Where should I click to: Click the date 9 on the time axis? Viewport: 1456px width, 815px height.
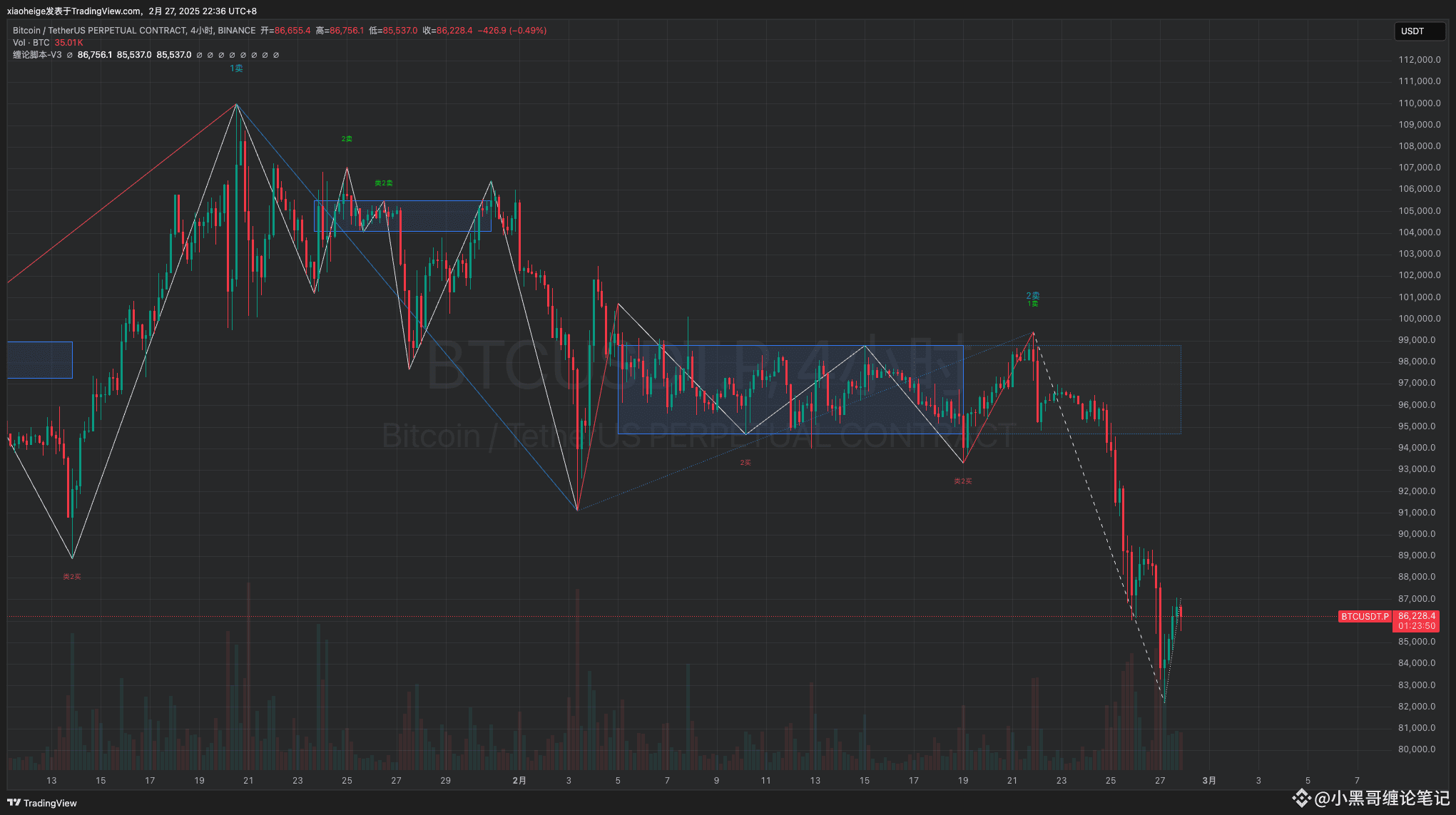point(716,781)
